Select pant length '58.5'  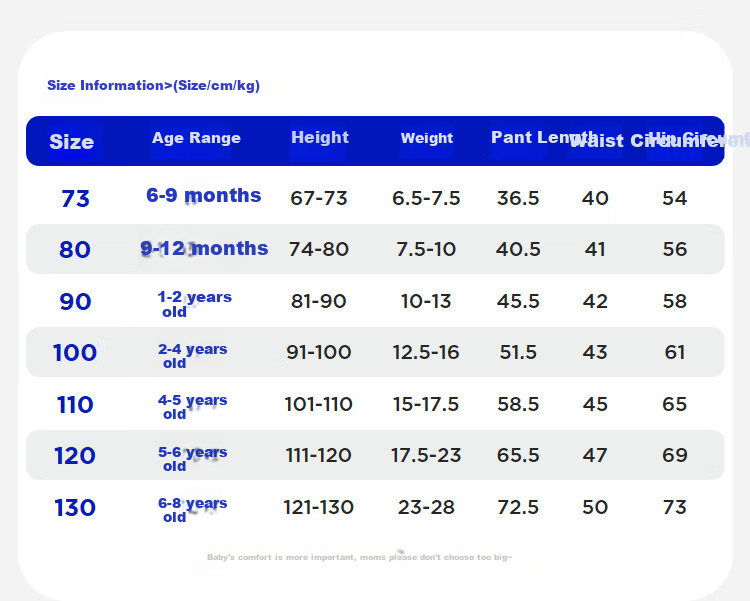518,404
